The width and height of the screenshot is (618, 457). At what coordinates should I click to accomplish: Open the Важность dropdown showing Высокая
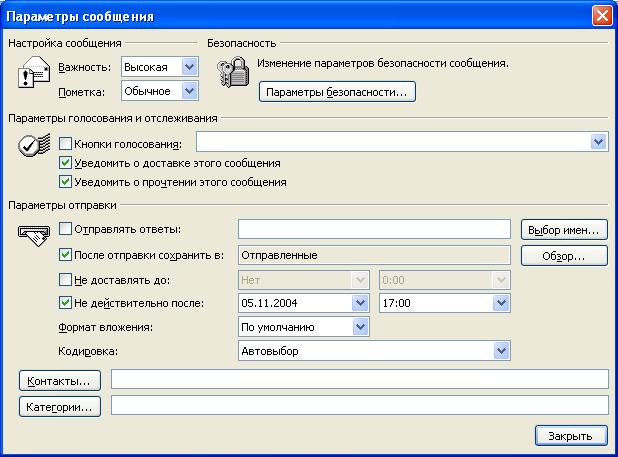pos(160,67)
